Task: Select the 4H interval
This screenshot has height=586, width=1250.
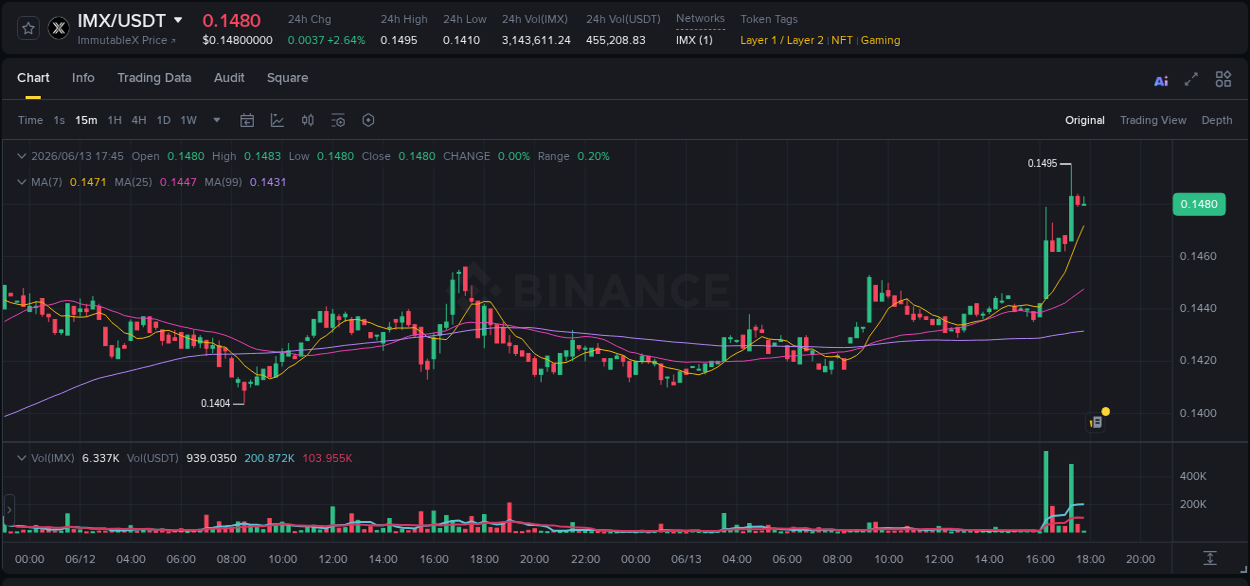Action: (139, 120)
